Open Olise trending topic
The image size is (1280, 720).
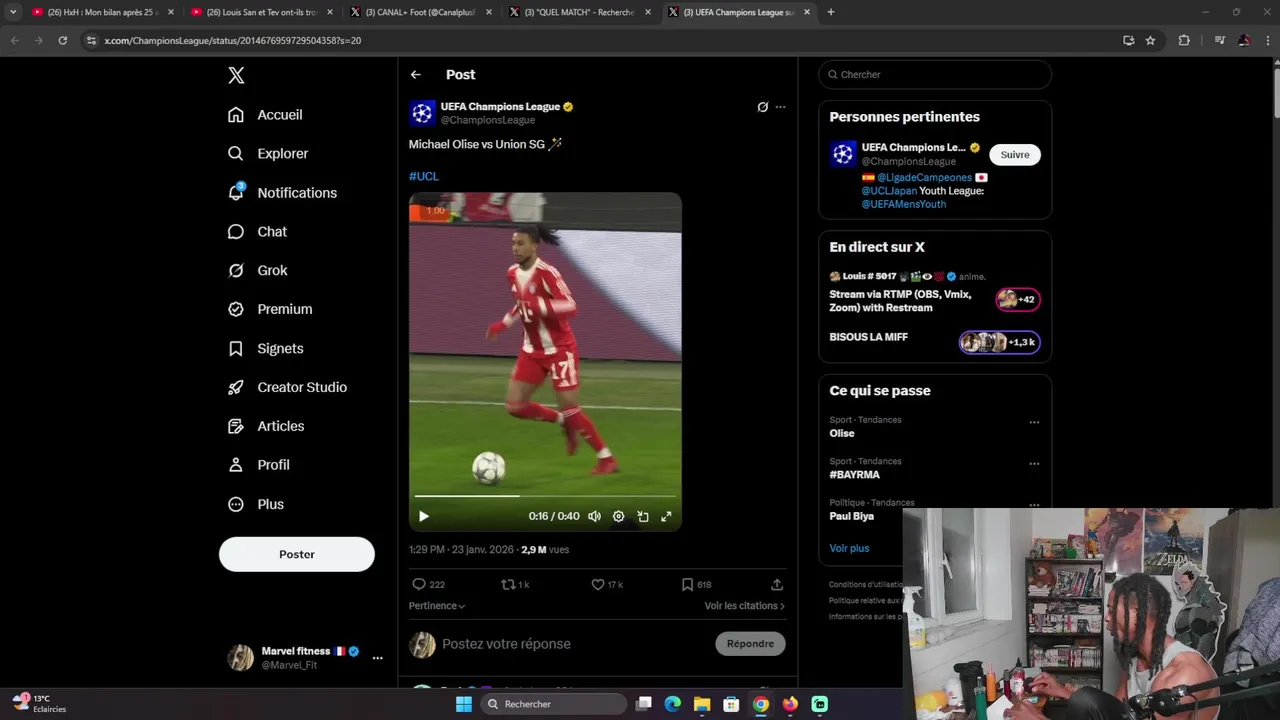click(842, 434)
